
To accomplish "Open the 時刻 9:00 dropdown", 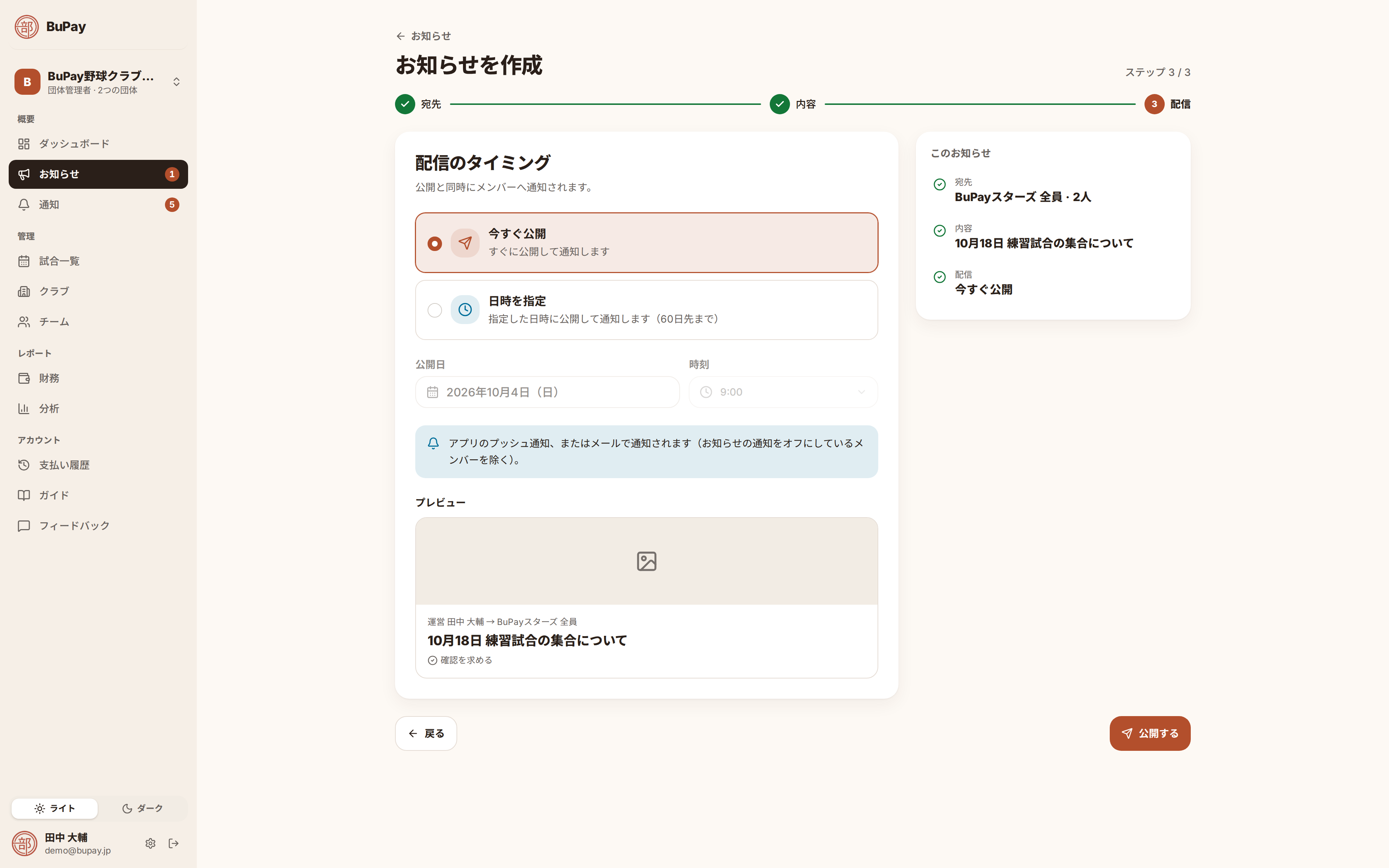I will (x=783, y=392).
